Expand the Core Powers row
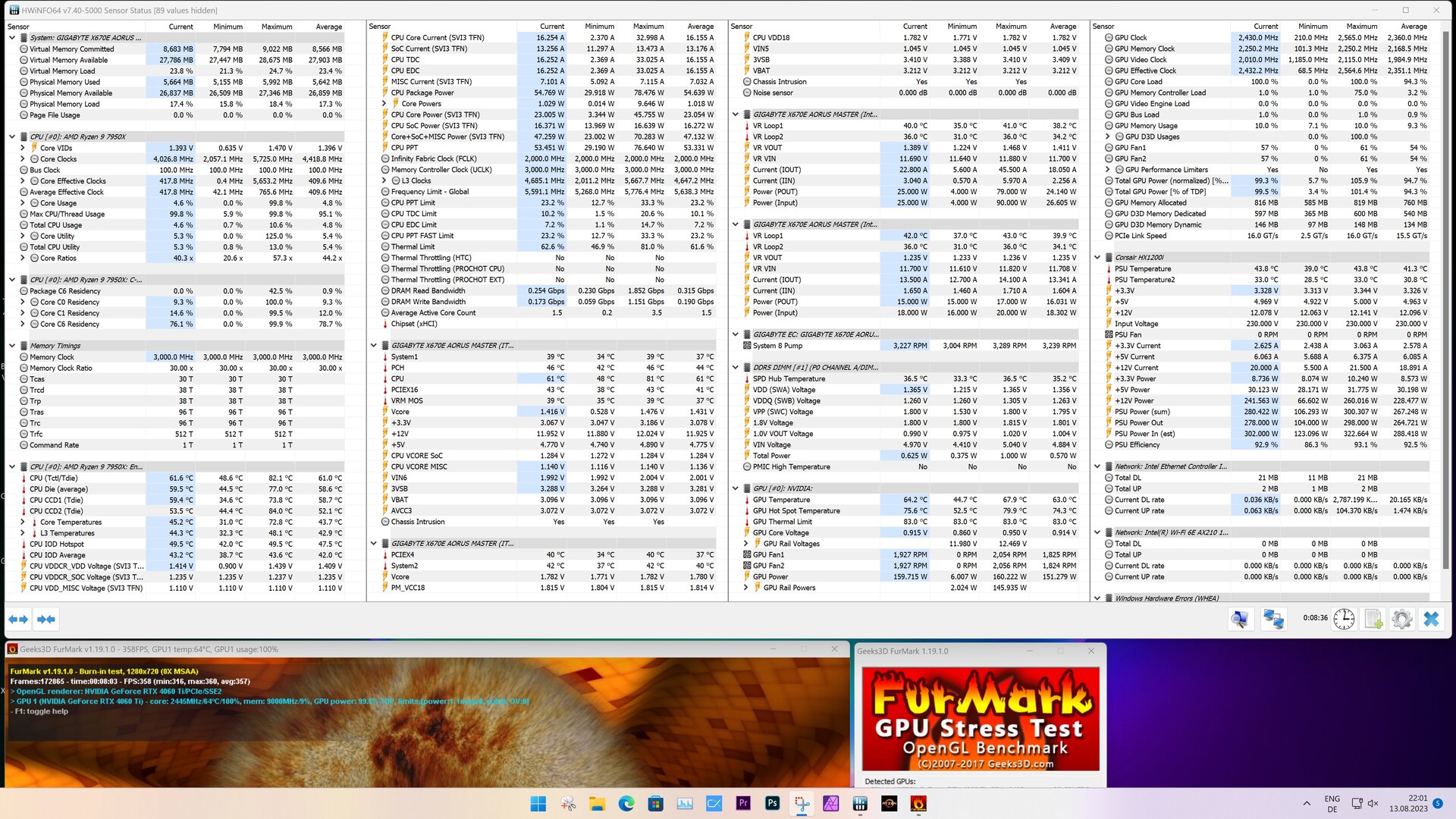This screenshot has width=1456, height=819. coord(384,104)
